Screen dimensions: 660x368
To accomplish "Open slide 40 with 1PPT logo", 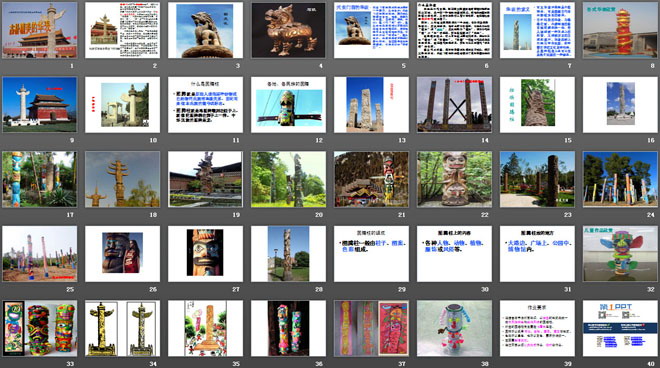I will coord(620,328).
